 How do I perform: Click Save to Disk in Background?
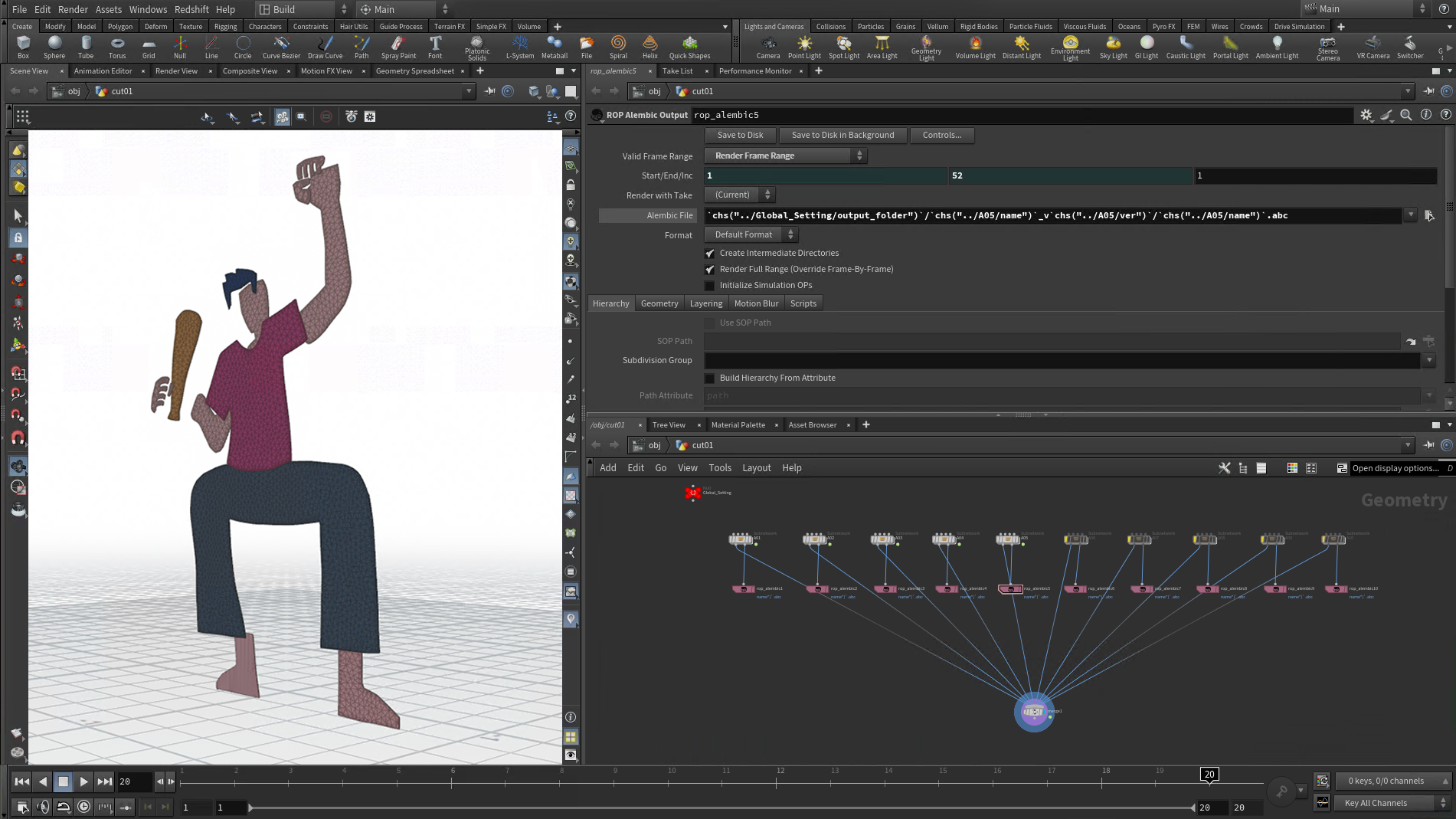pos(843,136)
